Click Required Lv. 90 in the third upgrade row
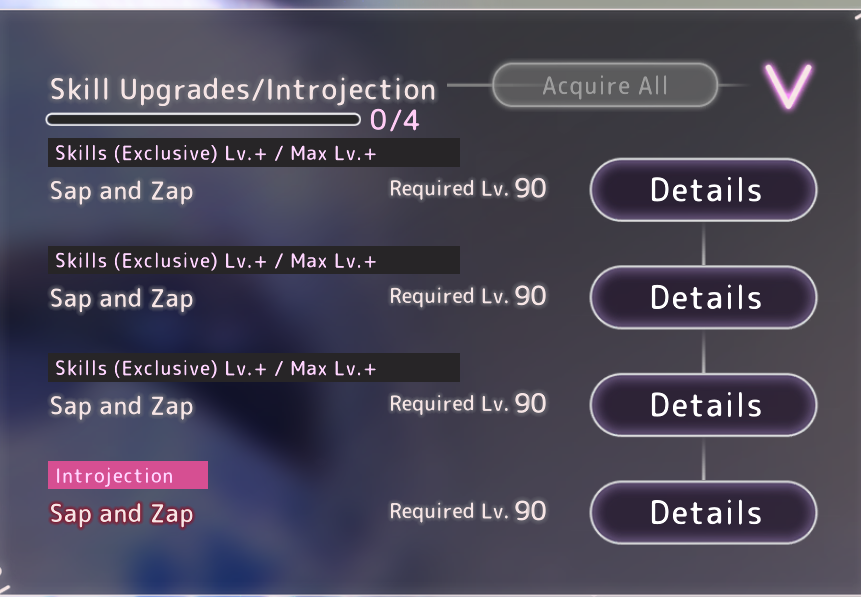 pos(468,404)
